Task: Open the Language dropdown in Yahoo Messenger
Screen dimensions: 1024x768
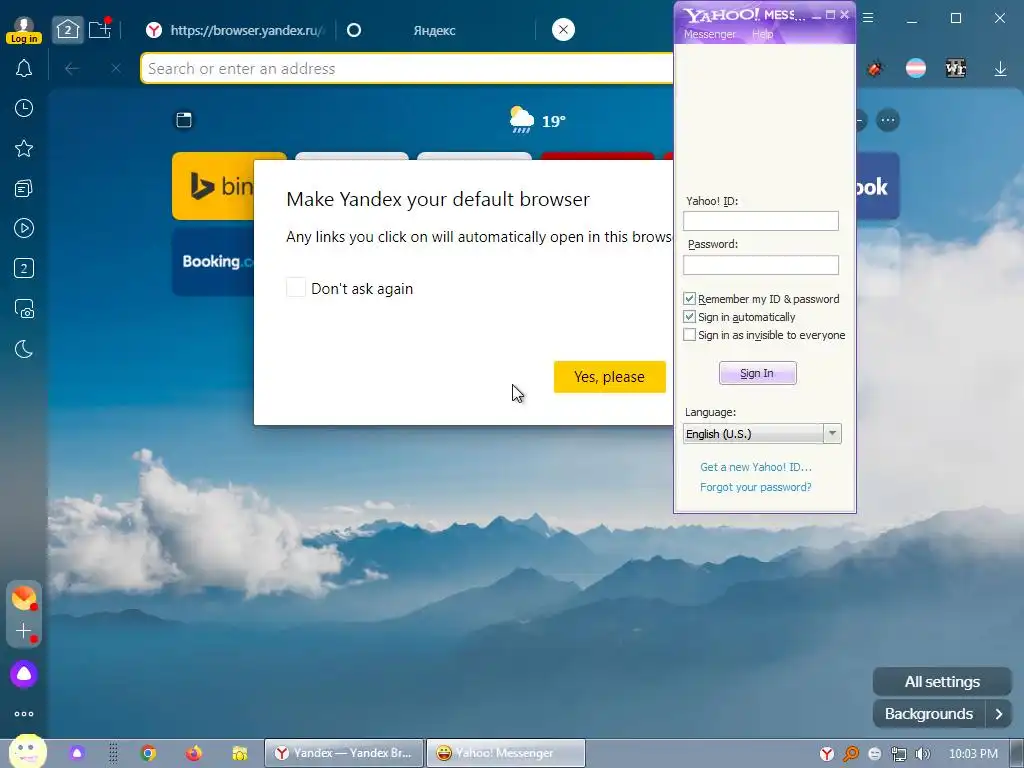Action: (x=762, y=434)
